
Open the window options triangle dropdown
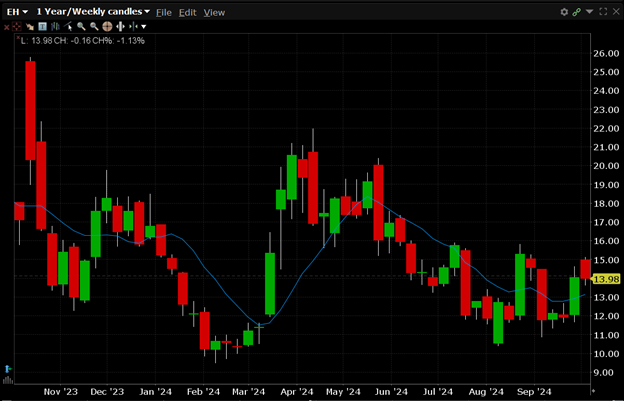click(590, 11)
